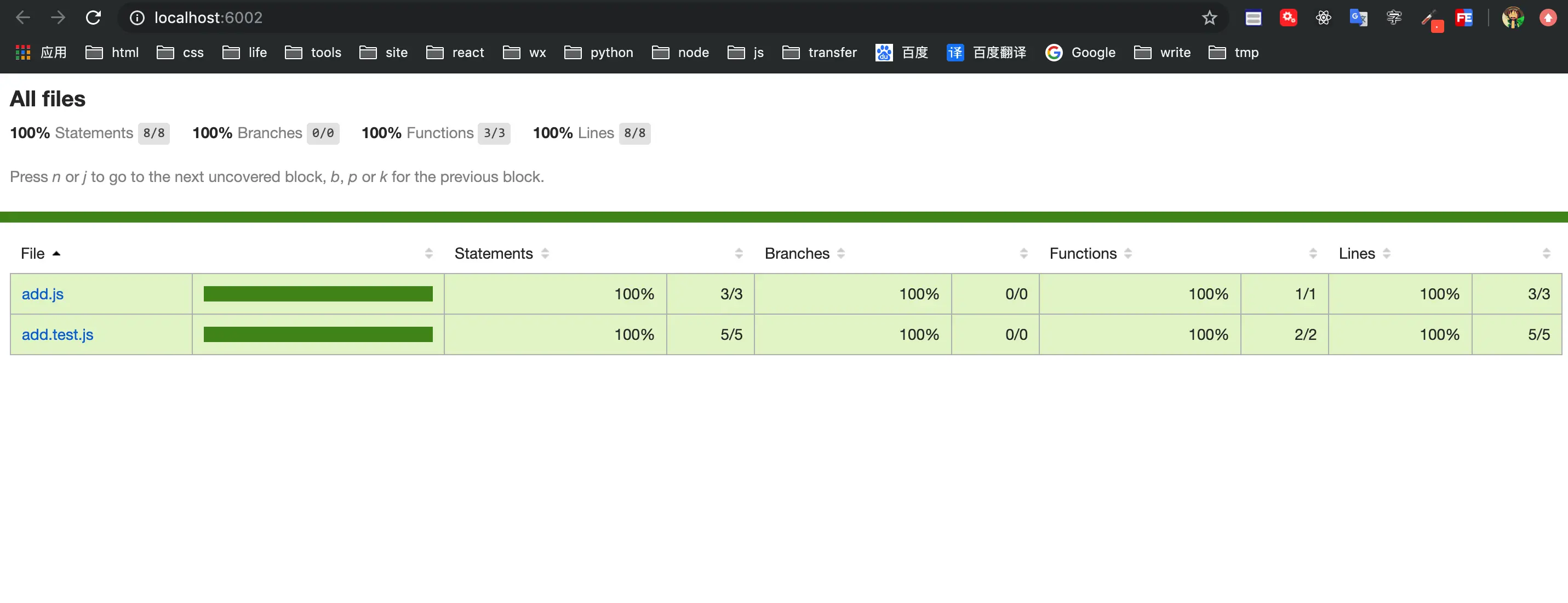
Task: Click the site info icon in address bar
Action: tap(137, 18)
